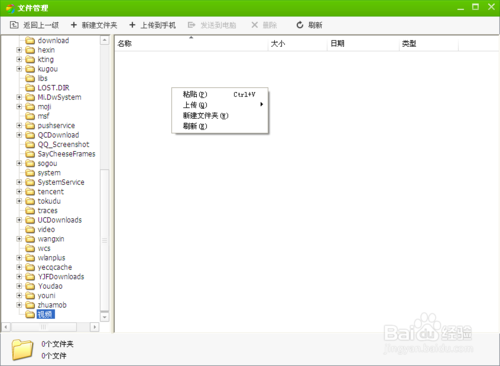Expand the sogou folder node
The image size is (500, 366).
[19, 163]
